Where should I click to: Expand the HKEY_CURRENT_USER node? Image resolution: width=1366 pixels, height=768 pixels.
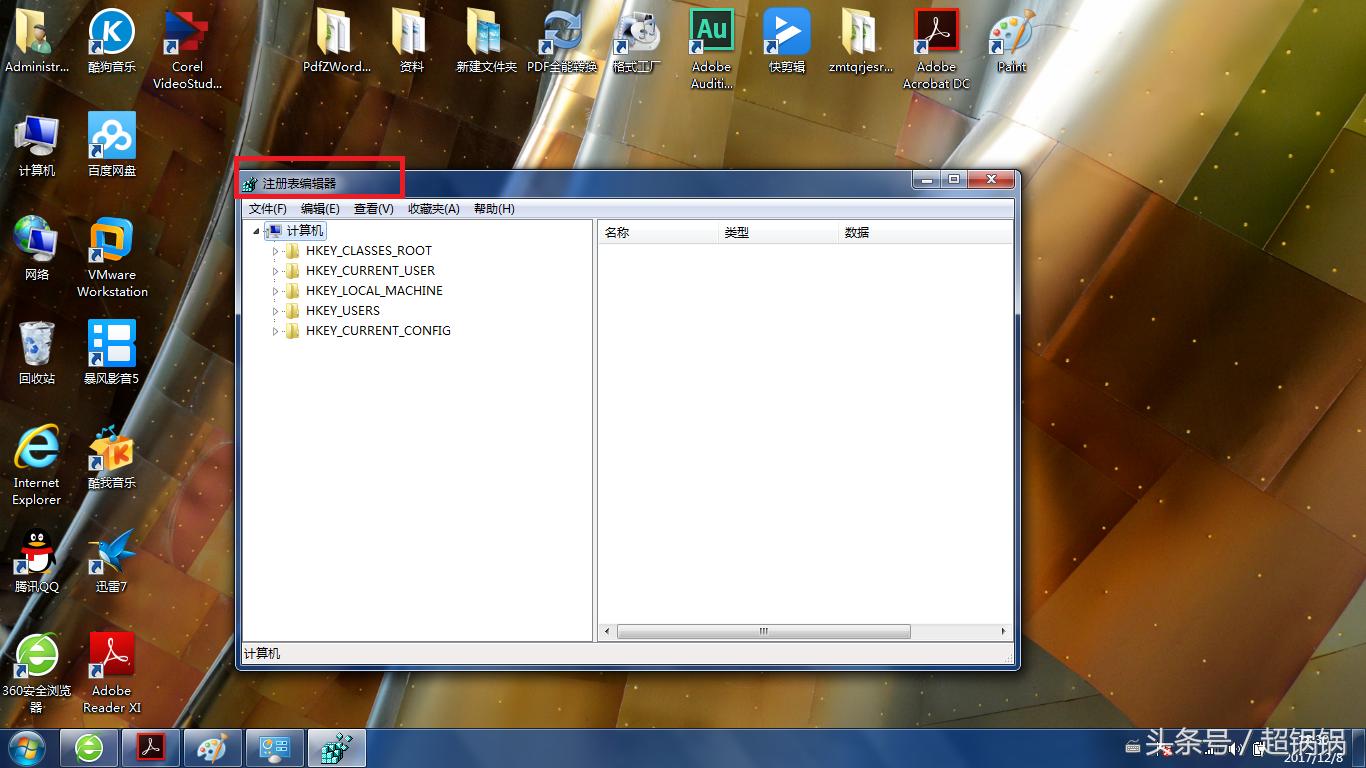(277, 270)
